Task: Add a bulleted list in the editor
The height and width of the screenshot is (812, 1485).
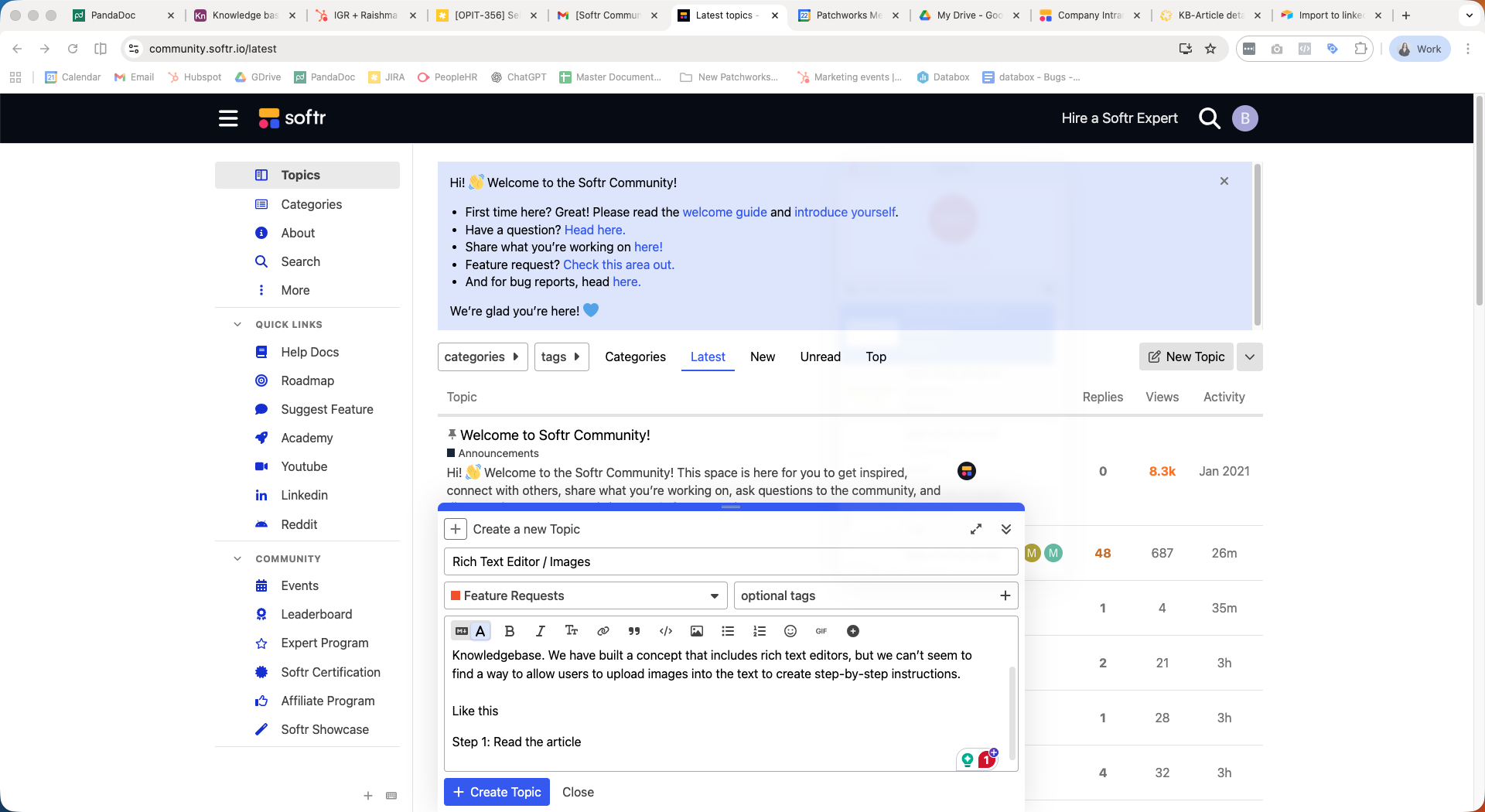Action: click(728, 631)
